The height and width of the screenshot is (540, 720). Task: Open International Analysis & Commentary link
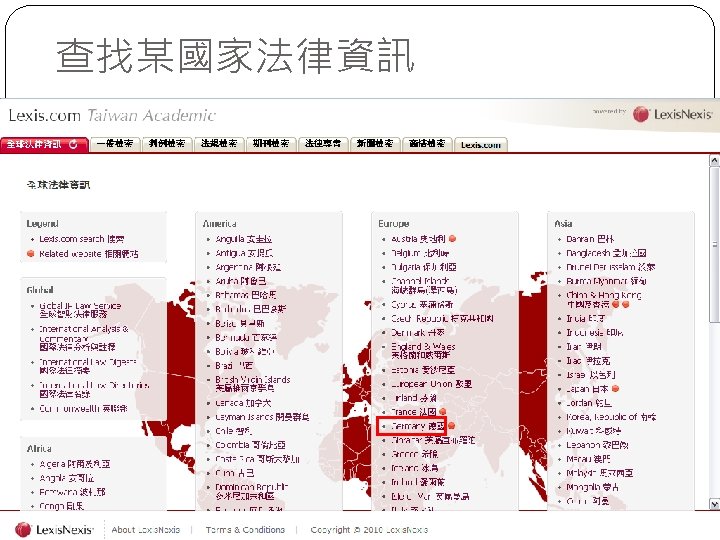pyautogui.click(x=84, y=338)
